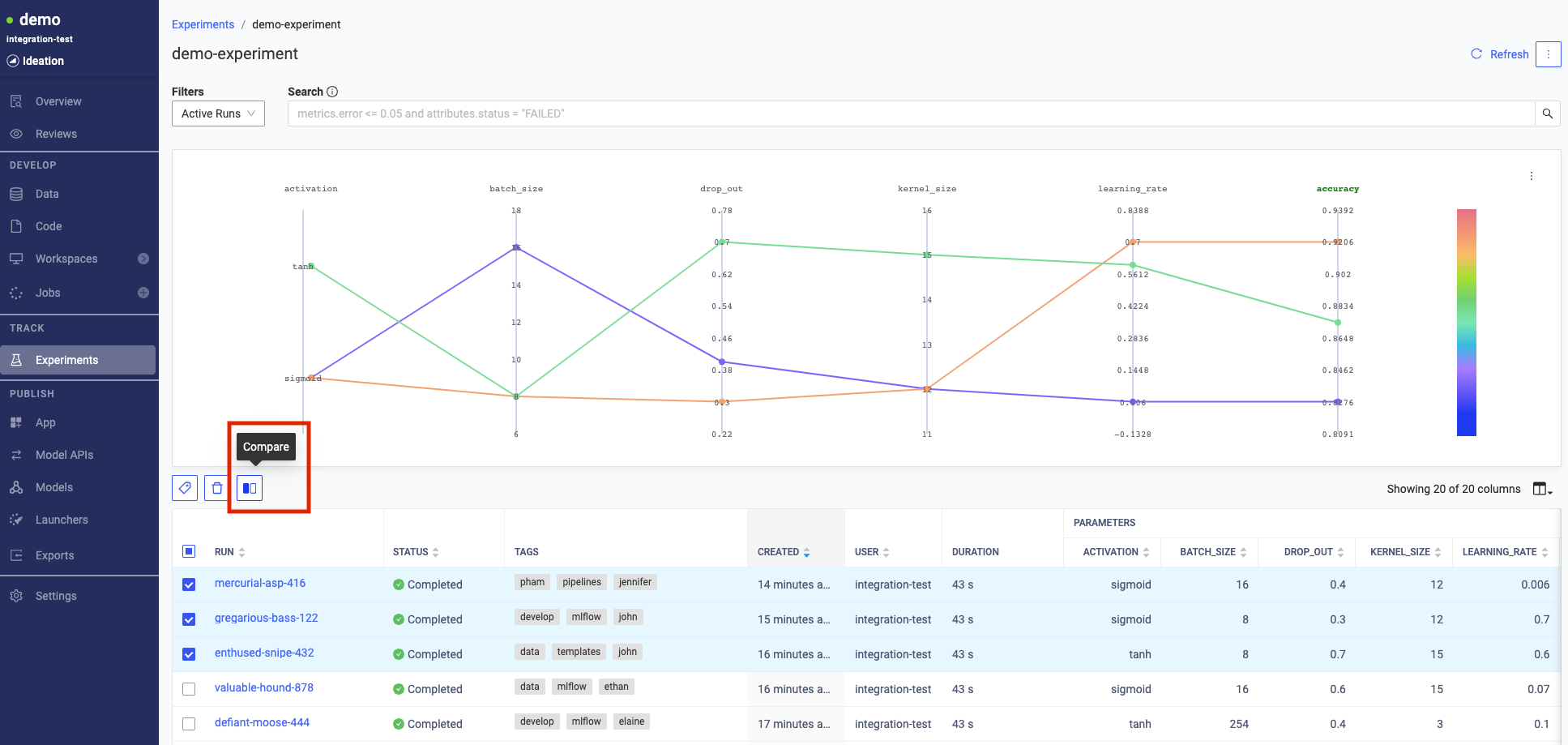Viewport: 1568px width, 745px height.
Task: Select Experiments in the sidebar
Action: click(x=78, y=360)
